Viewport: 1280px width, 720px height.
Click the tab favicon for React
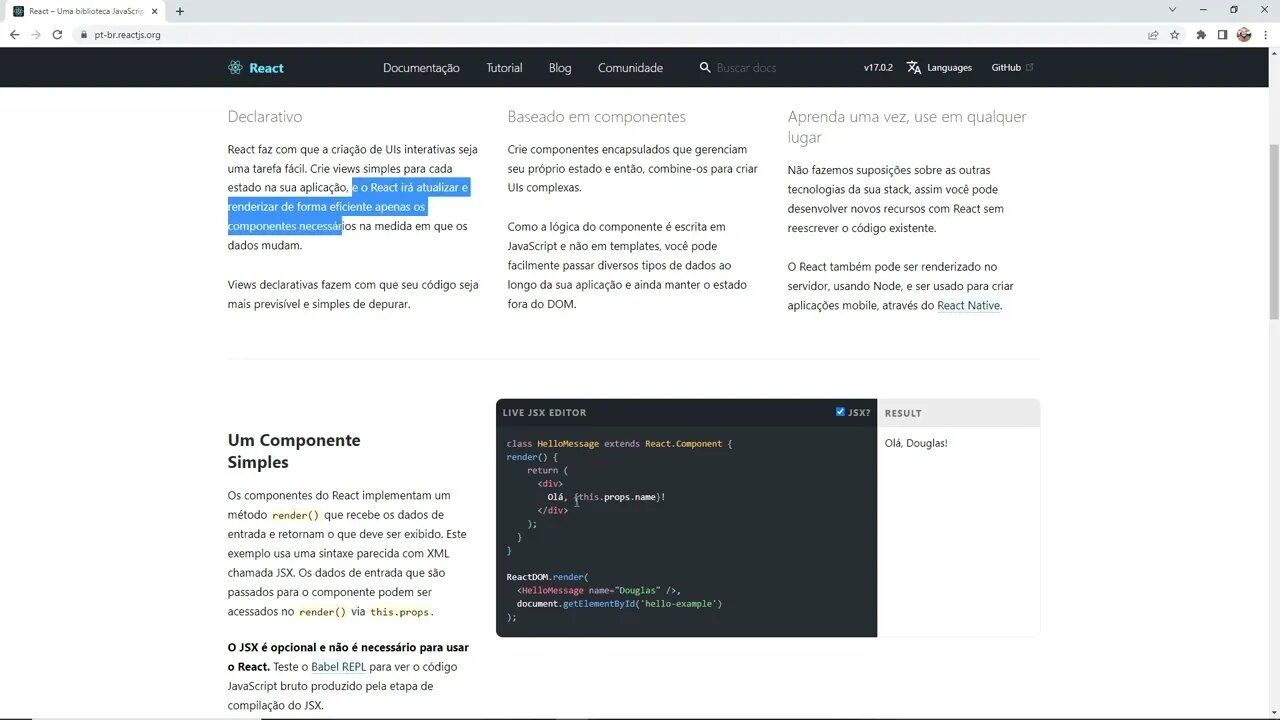[18, 11]
